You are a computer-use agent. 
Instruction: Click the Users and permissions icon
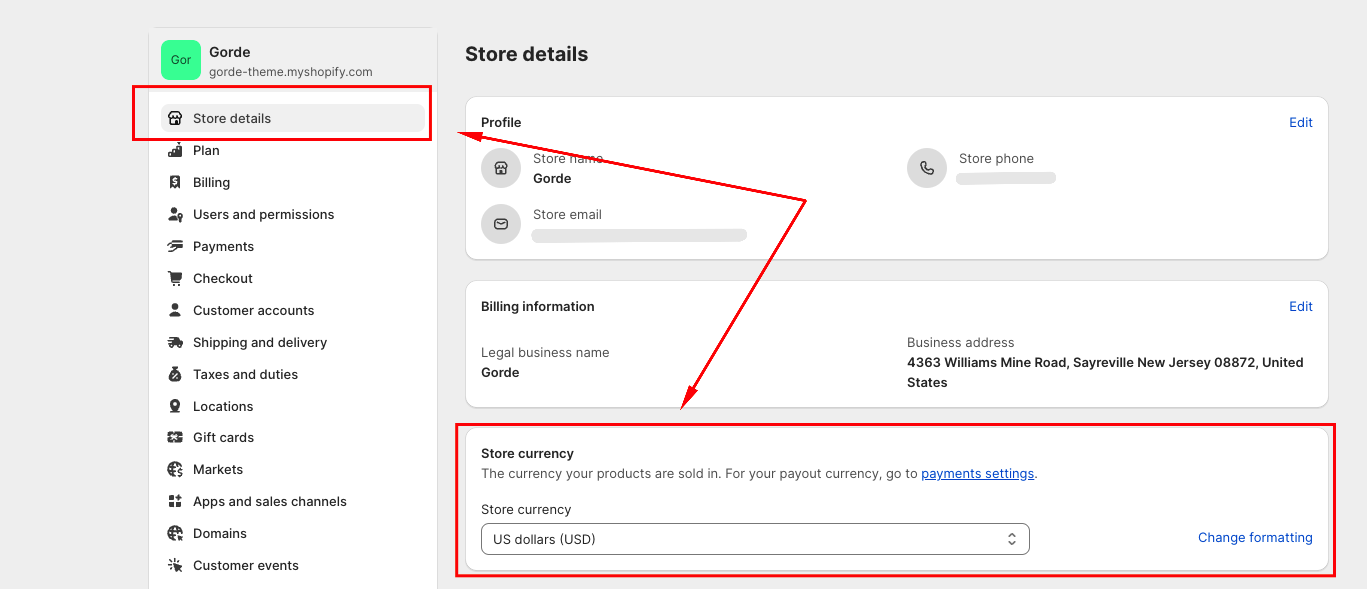click(x=175, y=214)
